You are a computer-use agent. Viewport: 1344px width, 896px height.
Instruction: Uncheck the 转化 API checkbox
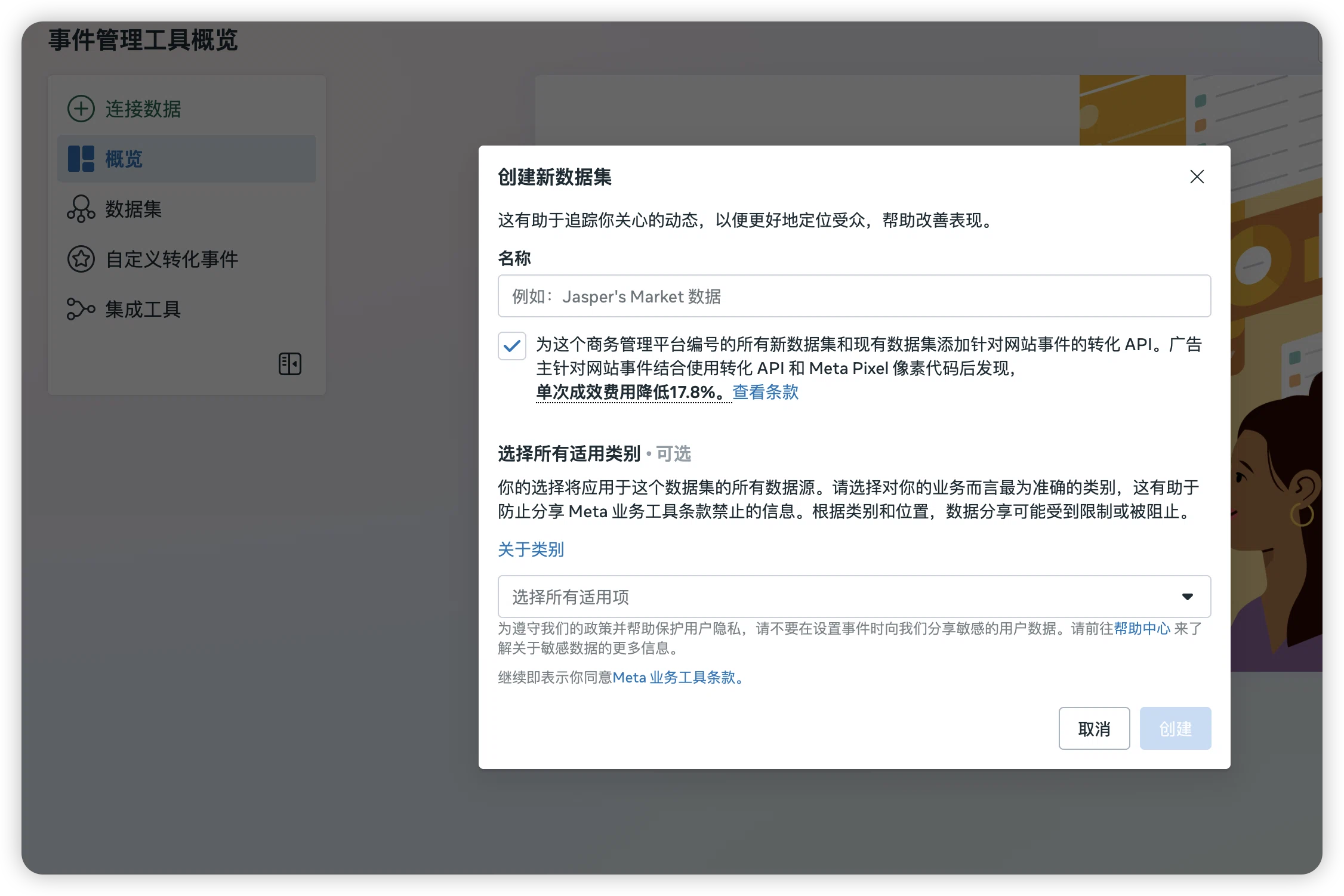tap(512, 346)
